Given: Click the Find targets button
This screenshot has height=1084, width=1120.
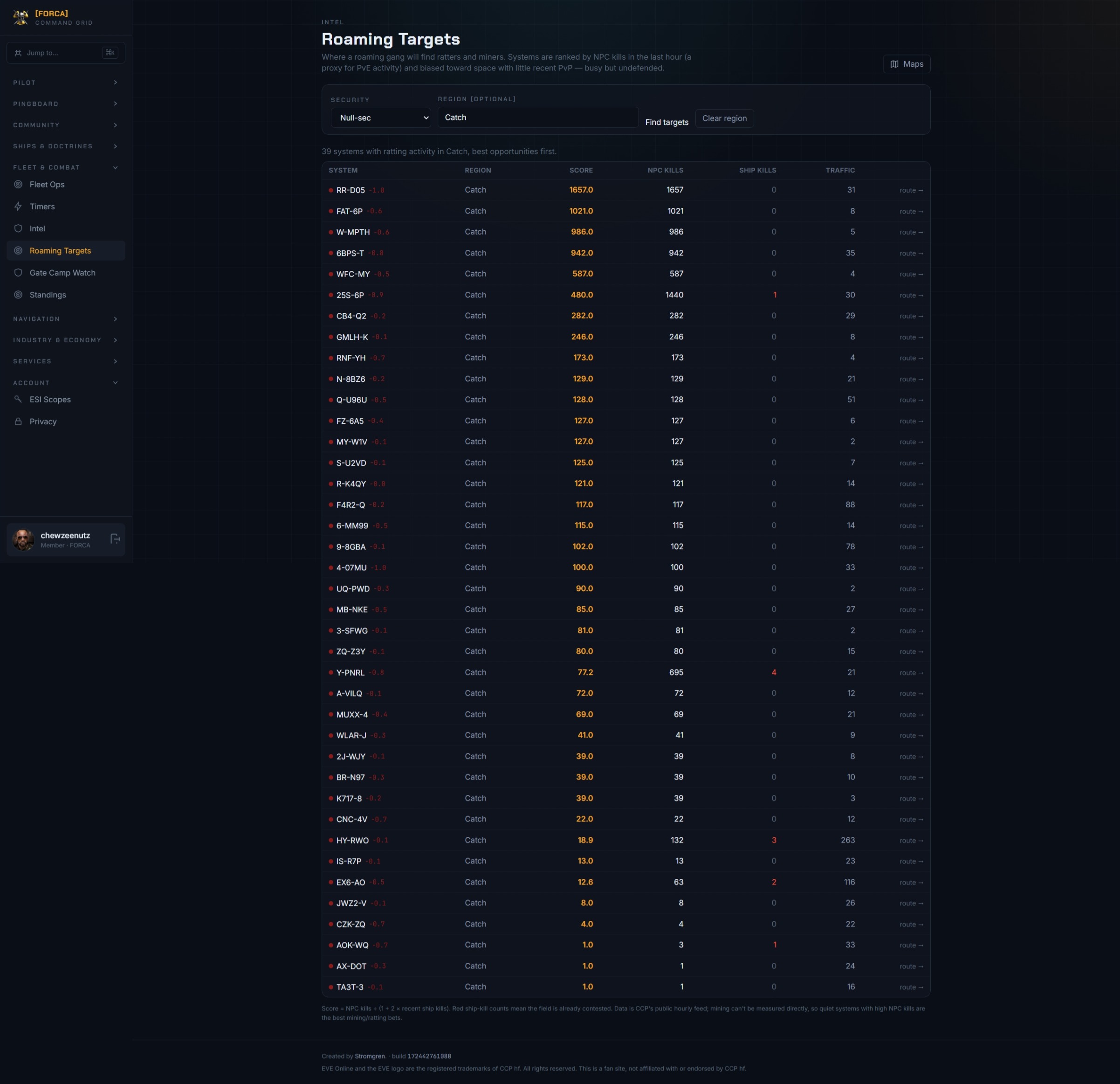Looking at the screenshot, I should tap(667, 122).
